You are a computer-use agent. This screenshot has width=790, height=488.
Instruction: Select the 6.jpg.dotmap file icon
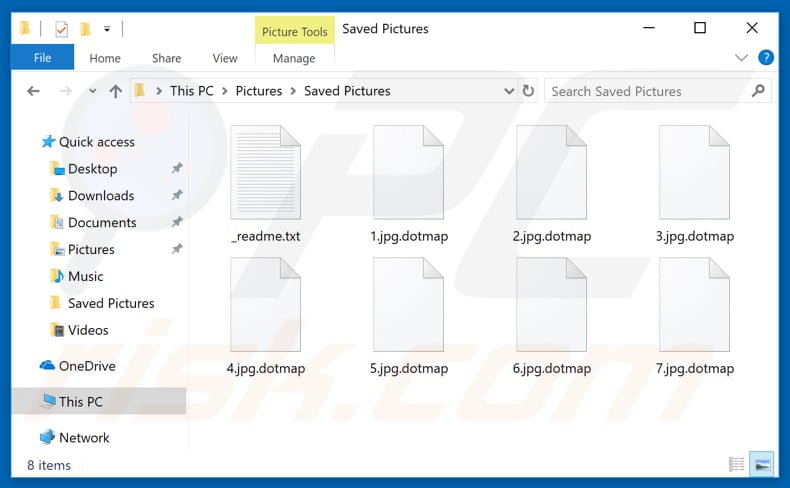[x=552, y=304]
